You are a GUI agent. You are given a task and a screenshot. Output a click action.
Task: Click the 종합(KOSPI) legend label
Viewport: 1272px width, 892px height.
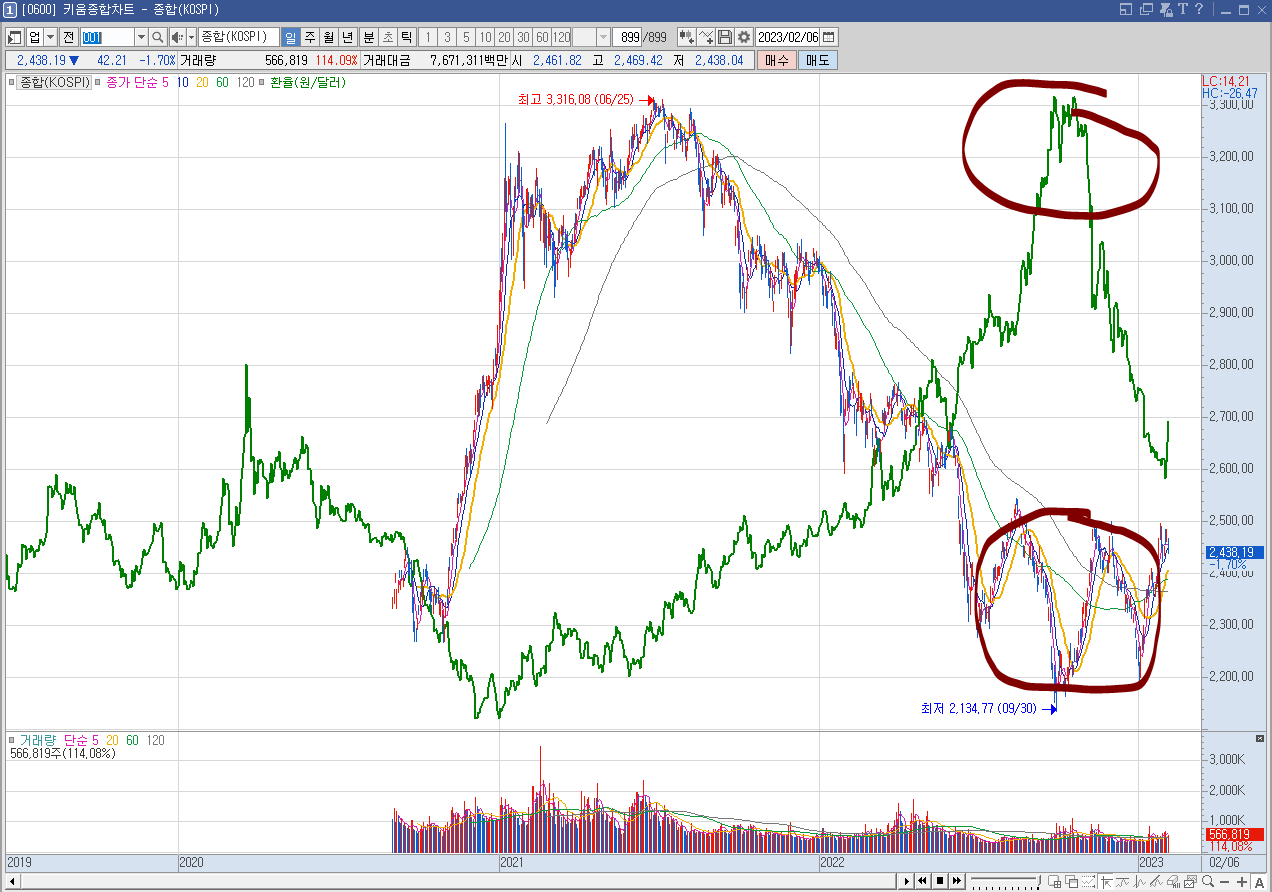pyautogui.click(x=56, y=82)
